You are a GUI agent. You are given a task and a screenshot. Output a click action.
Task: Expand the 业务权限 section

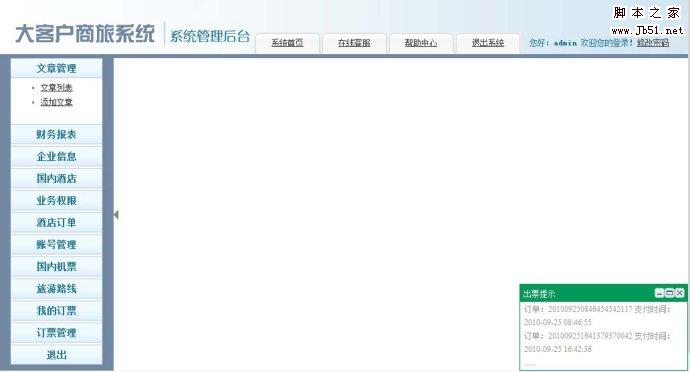pos(56,200)
